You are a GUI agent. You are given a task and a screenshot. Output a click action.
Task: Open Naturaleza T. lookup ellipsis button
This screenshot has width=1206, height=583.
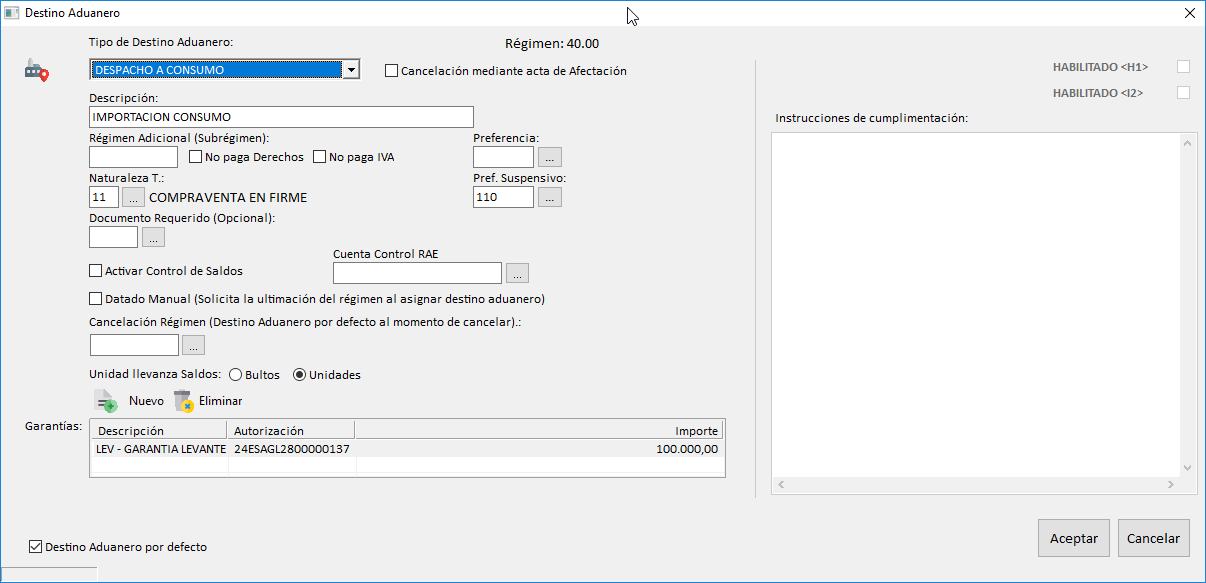click(134, 197)
